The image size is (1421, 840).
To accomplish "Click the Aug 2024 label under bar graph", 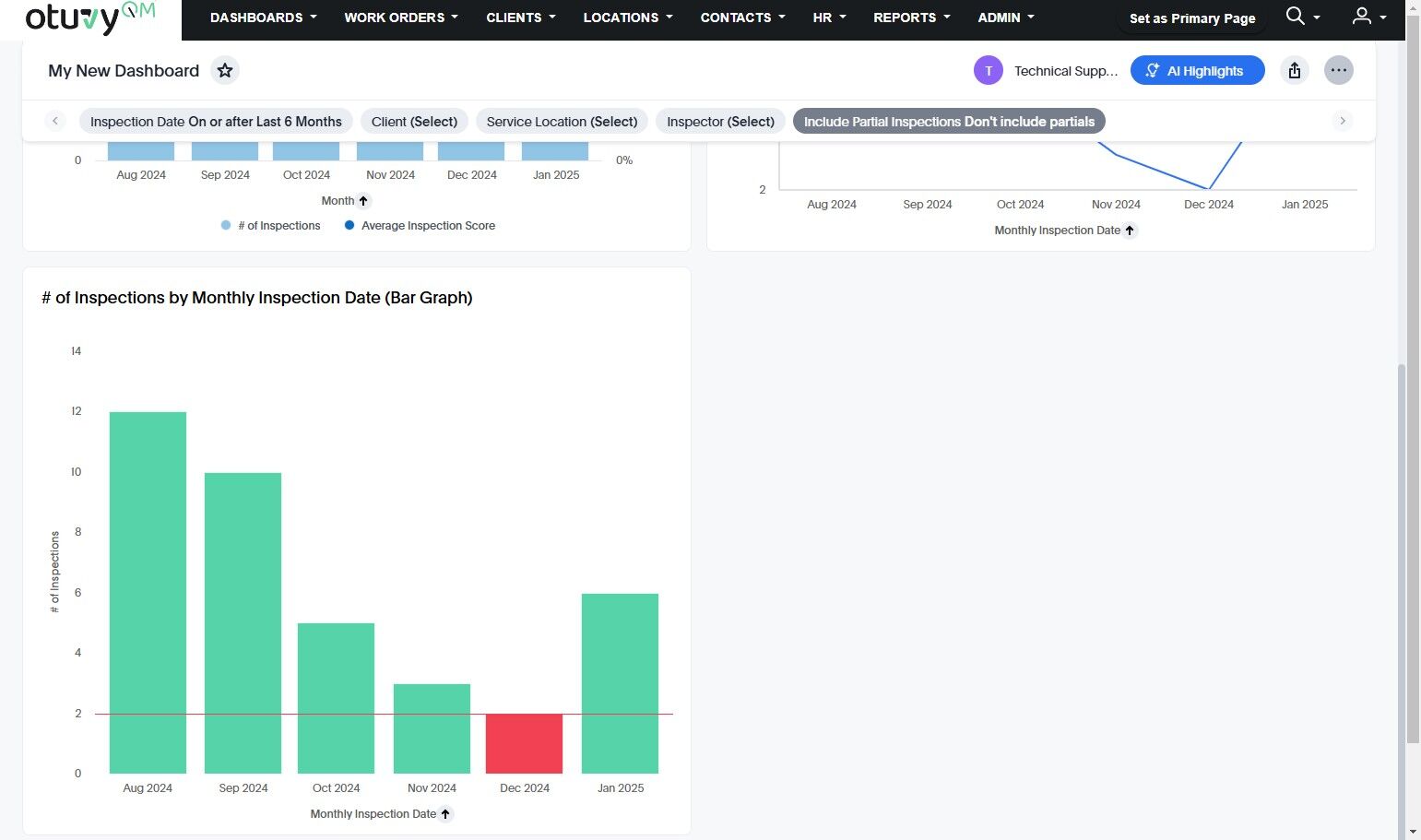I will coord(148,788).
